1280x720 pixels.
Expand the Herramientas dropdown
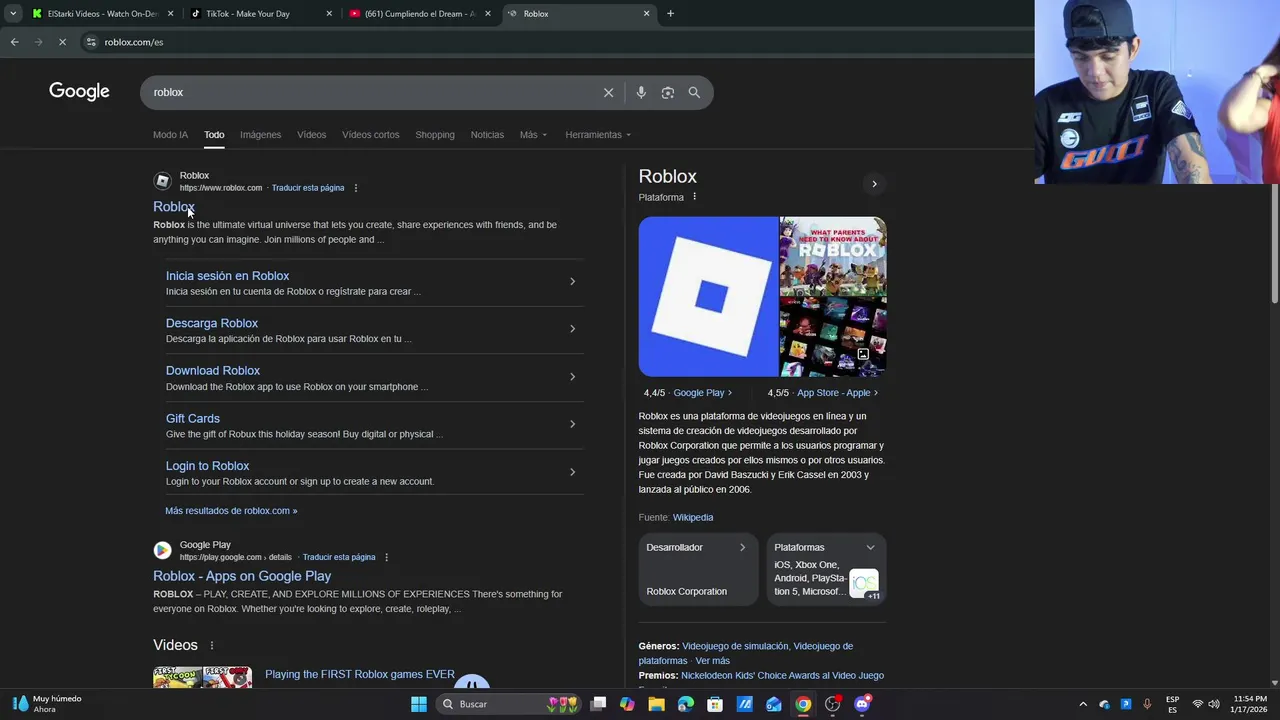(x=598, y=135)
